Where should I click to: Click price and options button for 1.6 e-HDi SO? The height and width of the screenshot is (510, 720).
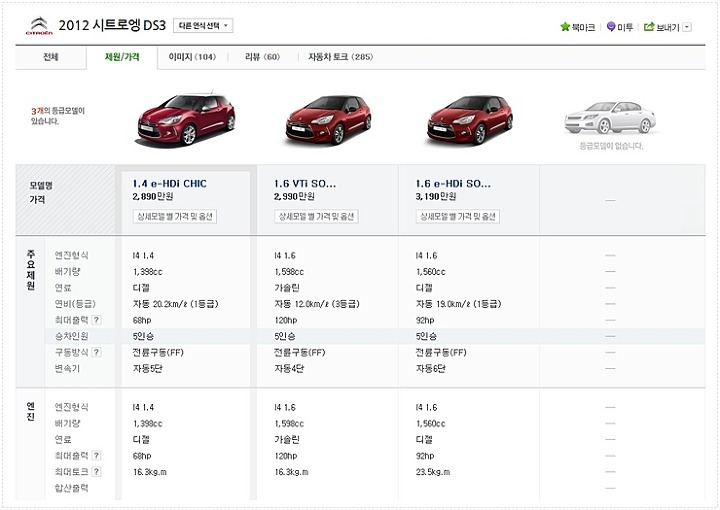coord(458,217)
